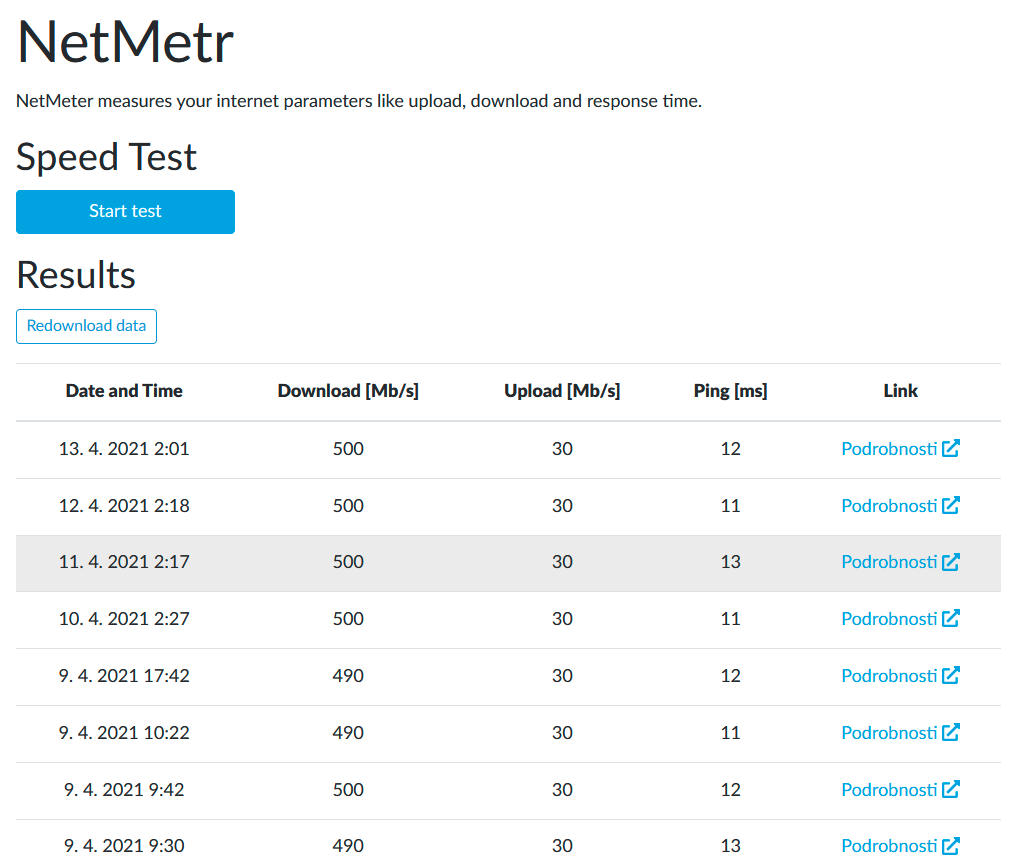Image resolution: width=1019 pixels, height=865 pixels.
Task: Click external link icon for 12. 4. 2021 2:18
Action: (951, 506)
